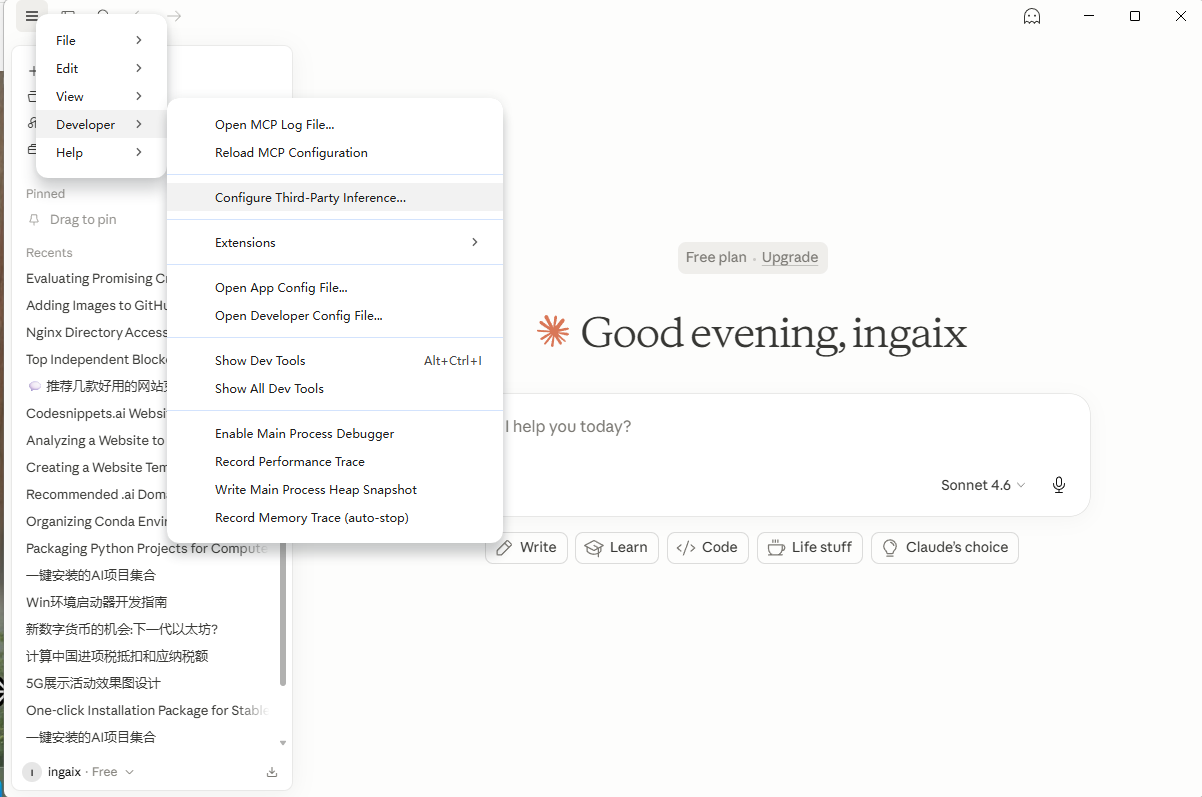Viewport: 1202px width, 797px height.
Task: Click the Learn suggestion button
Action: pos(616,547)
